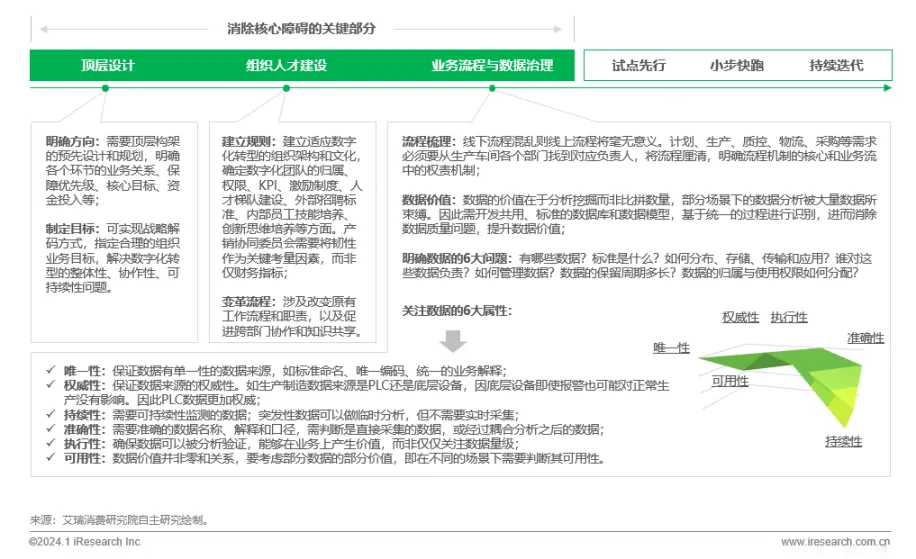The image size is (916, 559).
Task: Click the underlined 准确性 chart label
Action: tap(865, 338)
